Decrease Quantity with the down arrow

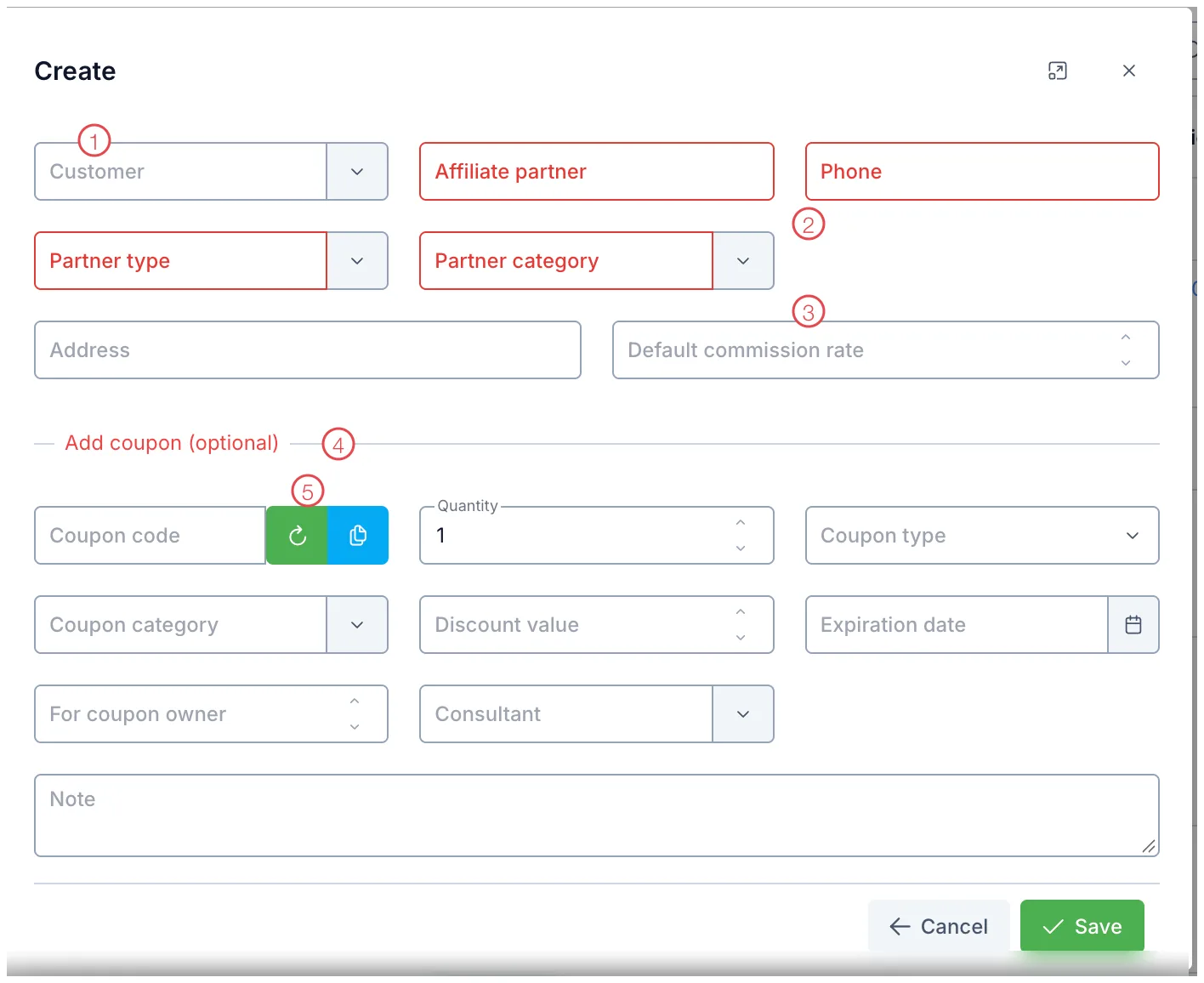click(x=741, y=548)
